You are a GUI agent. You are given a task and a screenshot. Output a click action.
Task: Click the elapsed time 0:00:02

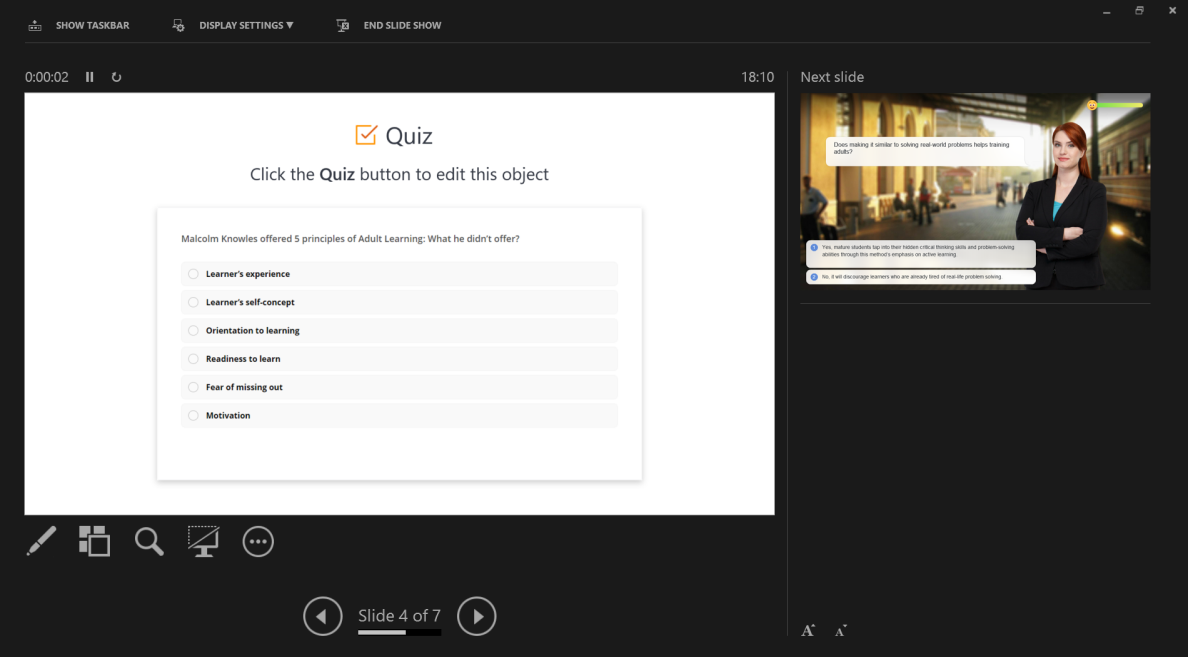click(46, 77)
